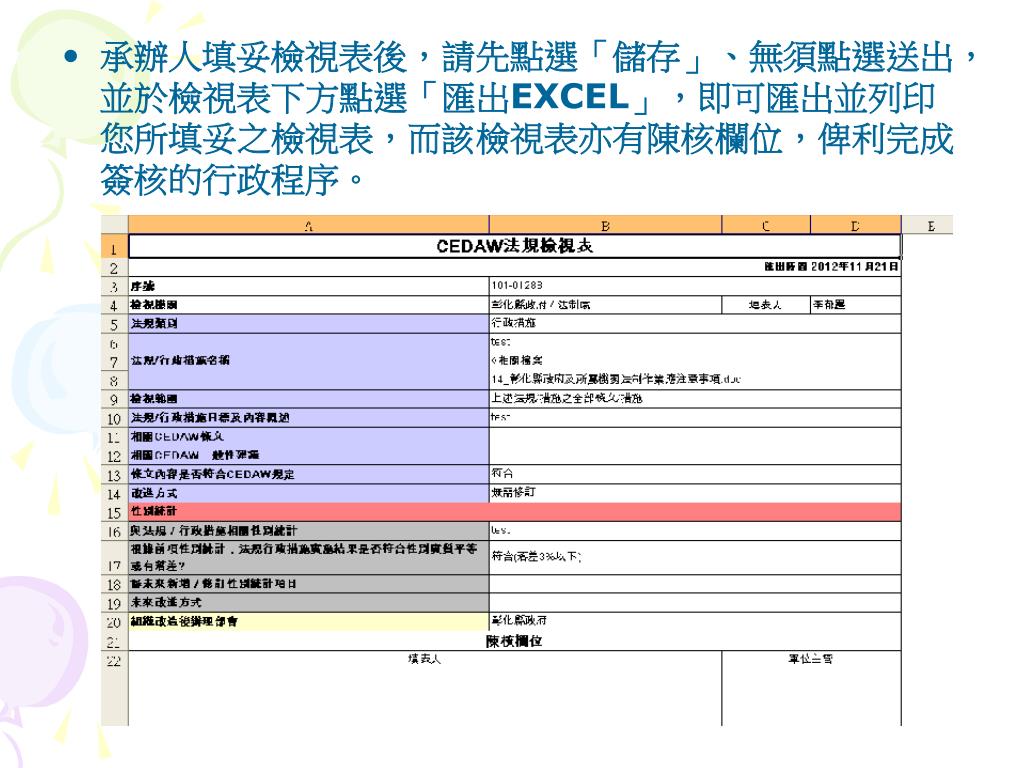1024x768 pixels.
Task: Select row header 16
Action: [115, 531]
